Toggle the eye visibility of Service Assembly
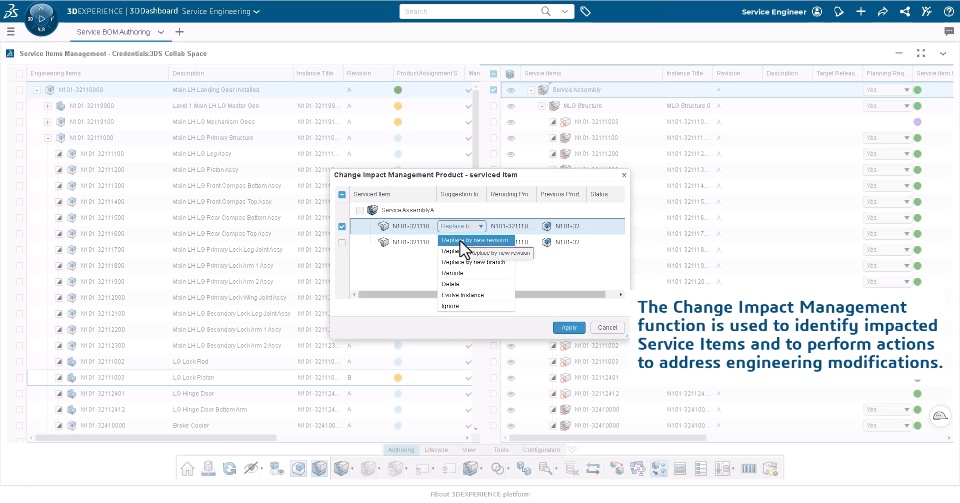This screenshot has width=960, height=503. (x=511, y=90)
